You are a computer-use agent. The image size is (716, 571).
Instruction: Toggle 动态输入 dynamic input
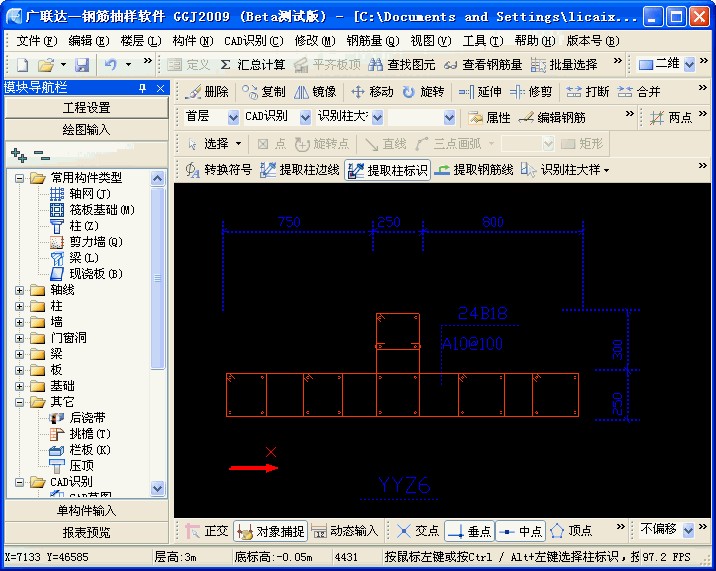[345, 531]
